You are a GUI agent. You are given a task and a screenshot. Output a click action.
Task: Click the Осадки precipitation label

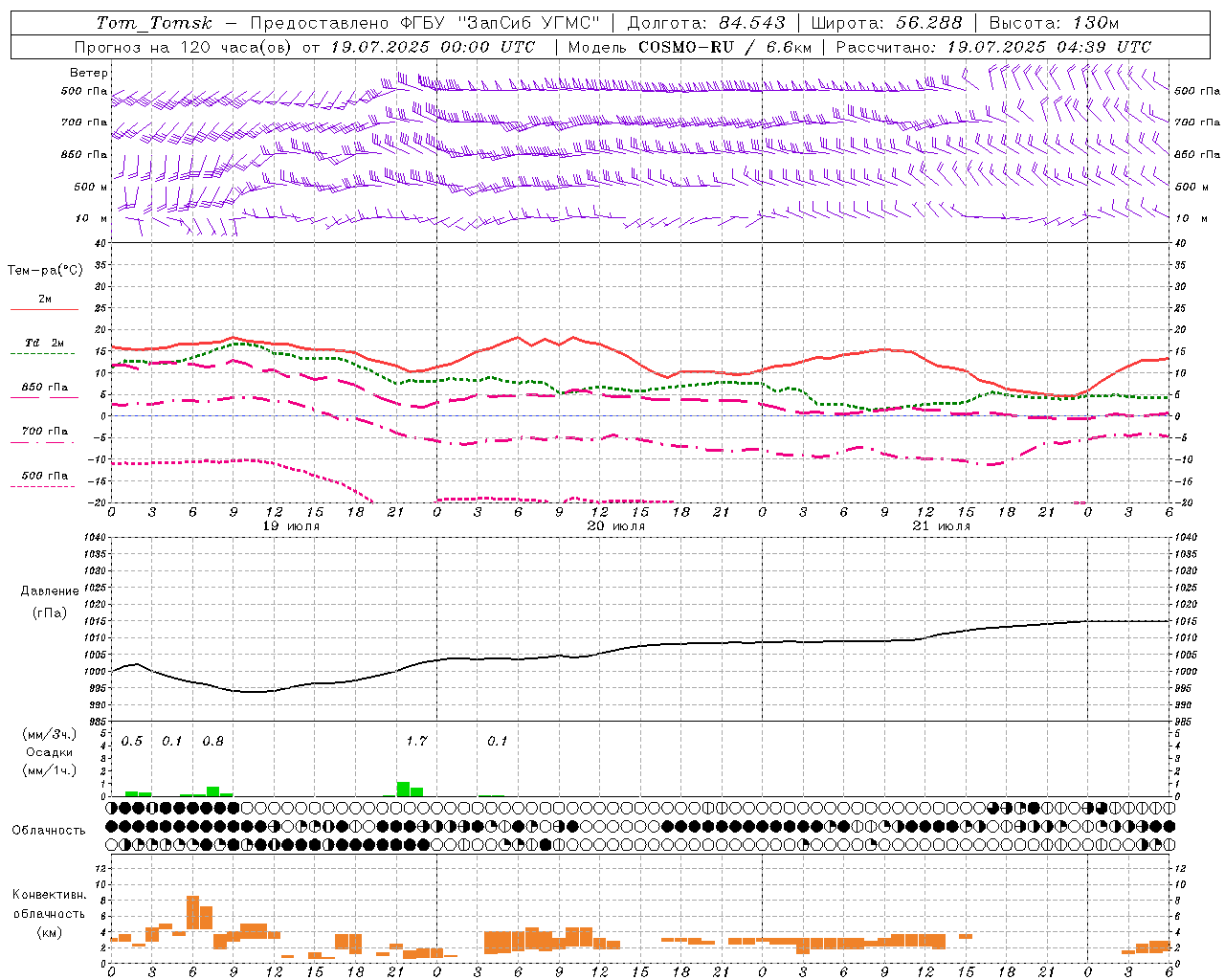pos(49,752)
